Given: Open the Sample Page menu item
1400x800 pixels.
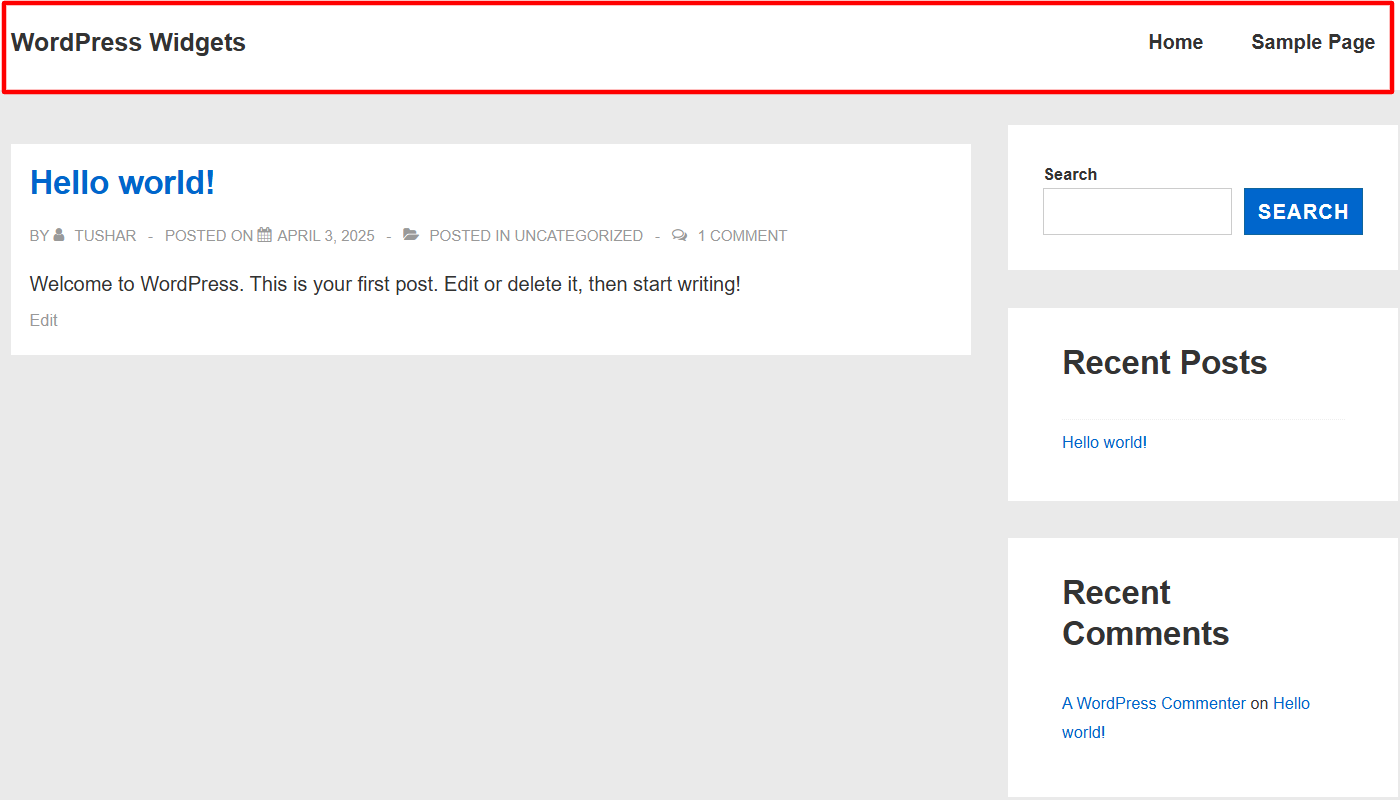Looking at the screenshot, I should pyautogui.click(x=1313, y=42).
